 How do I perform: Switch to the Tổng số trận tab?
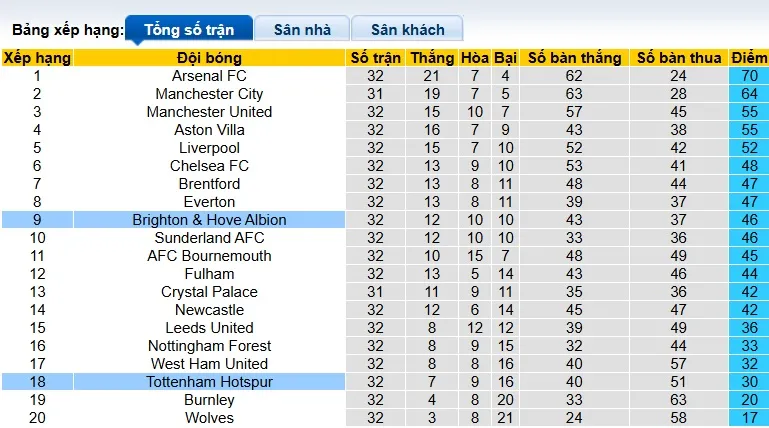(187, 29)
